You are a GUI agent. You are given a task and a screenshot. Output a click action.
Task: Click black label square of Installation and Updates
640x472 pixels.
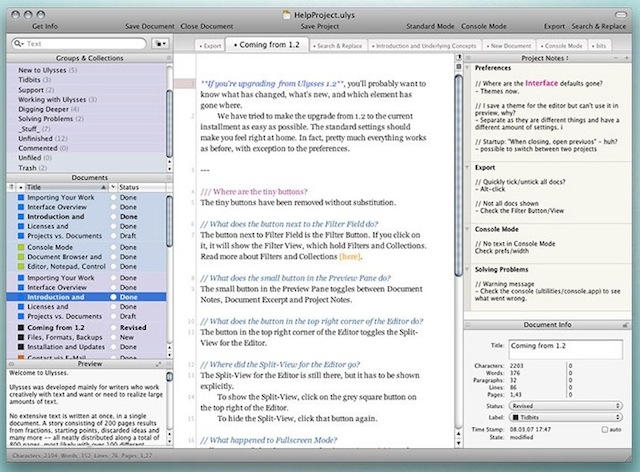click(21, 347)
